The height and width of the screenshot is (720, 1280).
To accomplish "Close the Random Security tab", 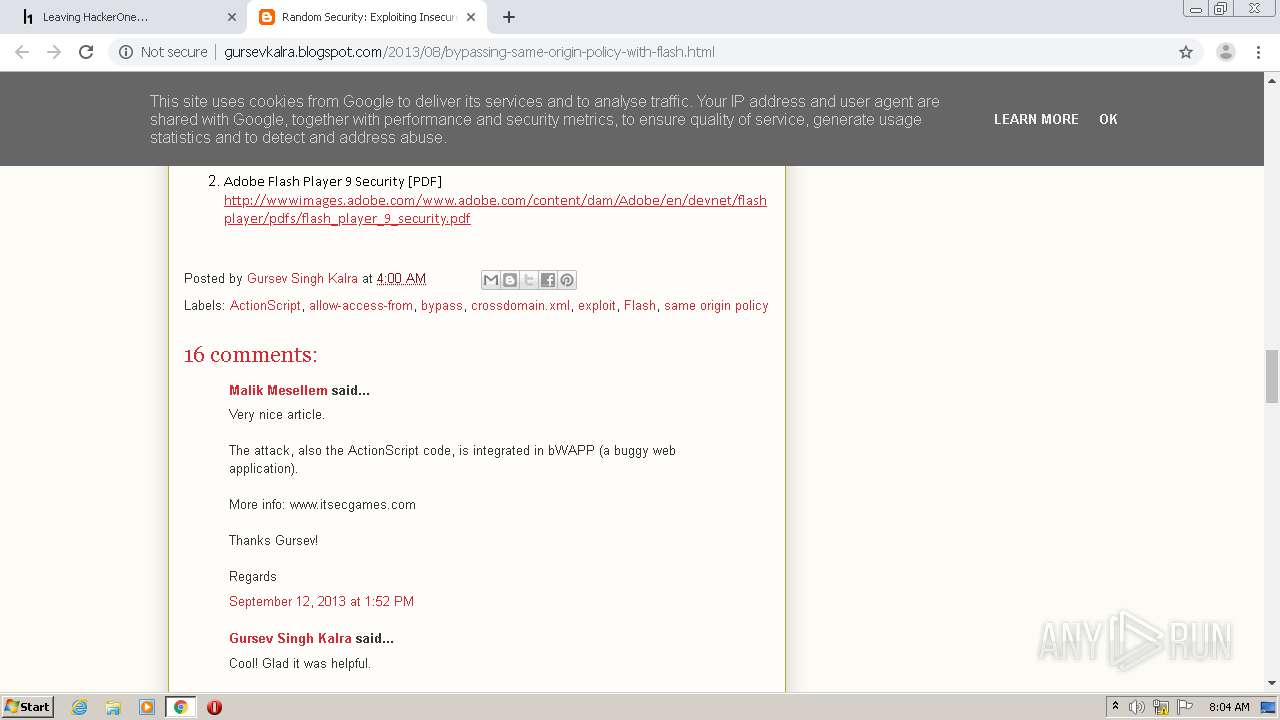I will (x=471, y=17).
